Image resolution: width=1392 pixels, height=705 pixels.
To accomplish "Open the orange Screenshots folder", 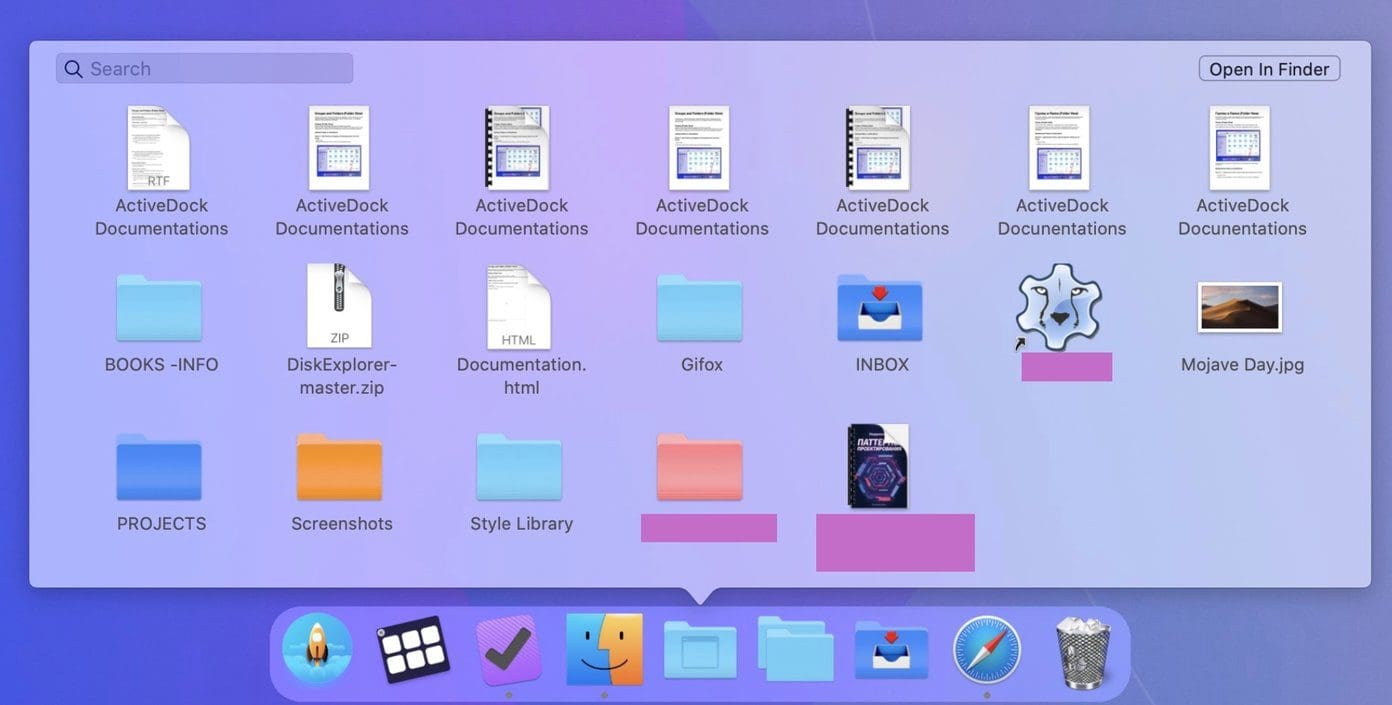I will (x=340, y=466).
